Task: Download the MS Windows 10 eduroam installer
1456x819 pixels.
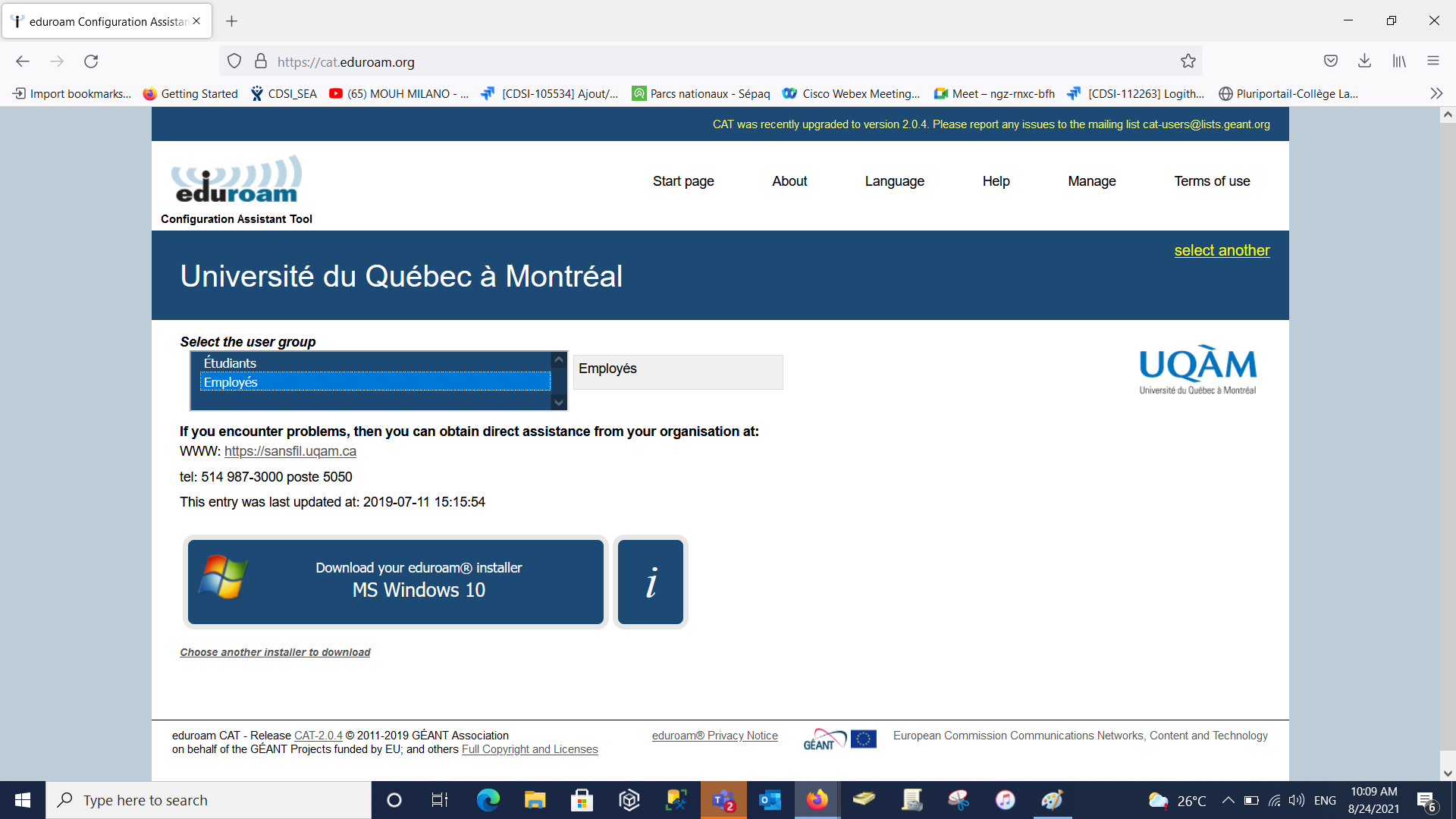Action: coord(396,582)
